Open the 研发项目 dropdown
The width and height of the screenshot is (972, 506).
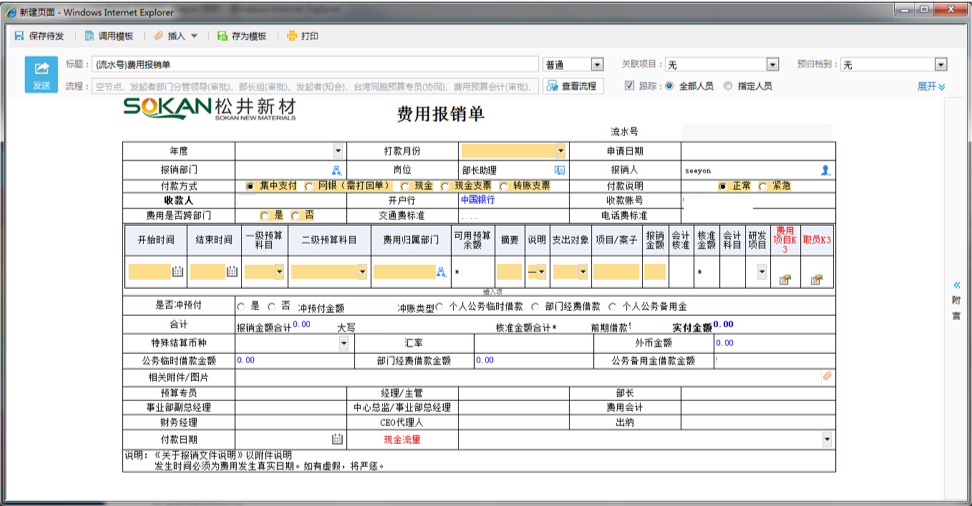click(x=762, y=272)
